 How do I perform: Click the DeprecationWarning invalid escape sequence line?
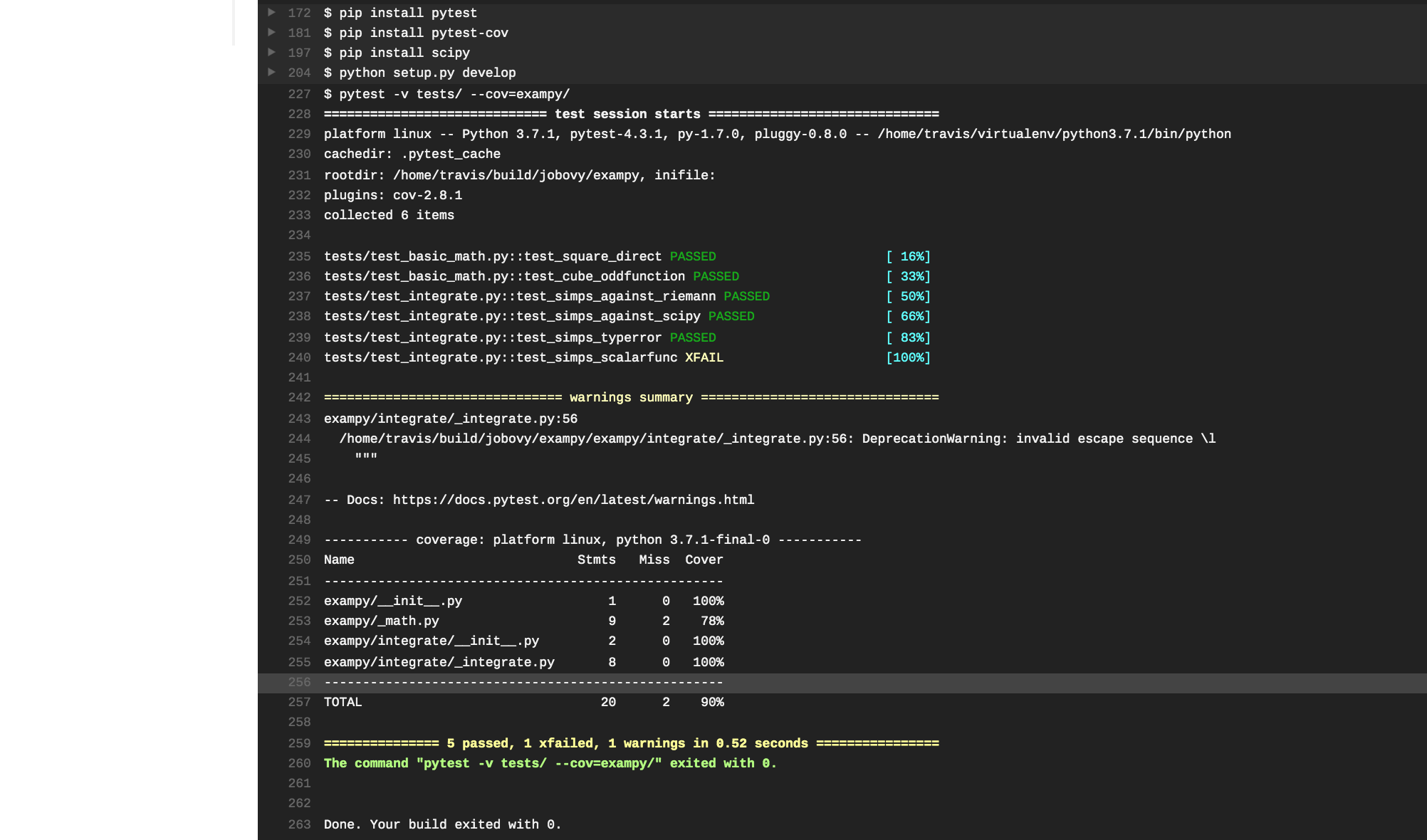(778, 439)
